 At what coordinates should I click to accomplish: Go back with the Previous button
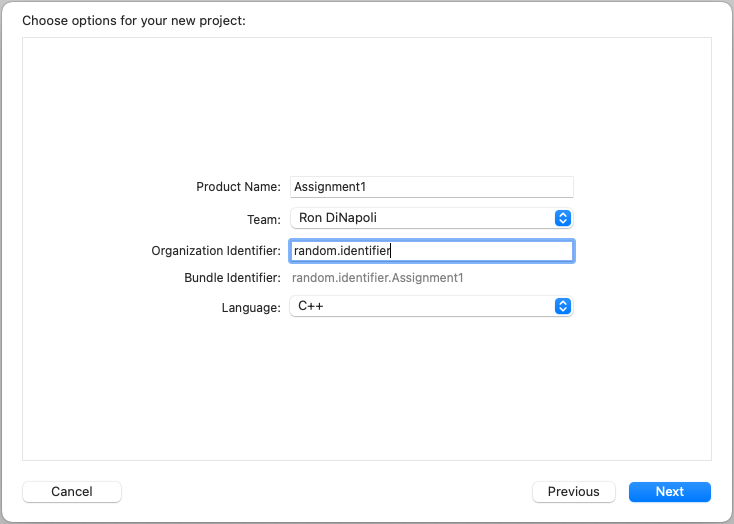click(573, 492)
